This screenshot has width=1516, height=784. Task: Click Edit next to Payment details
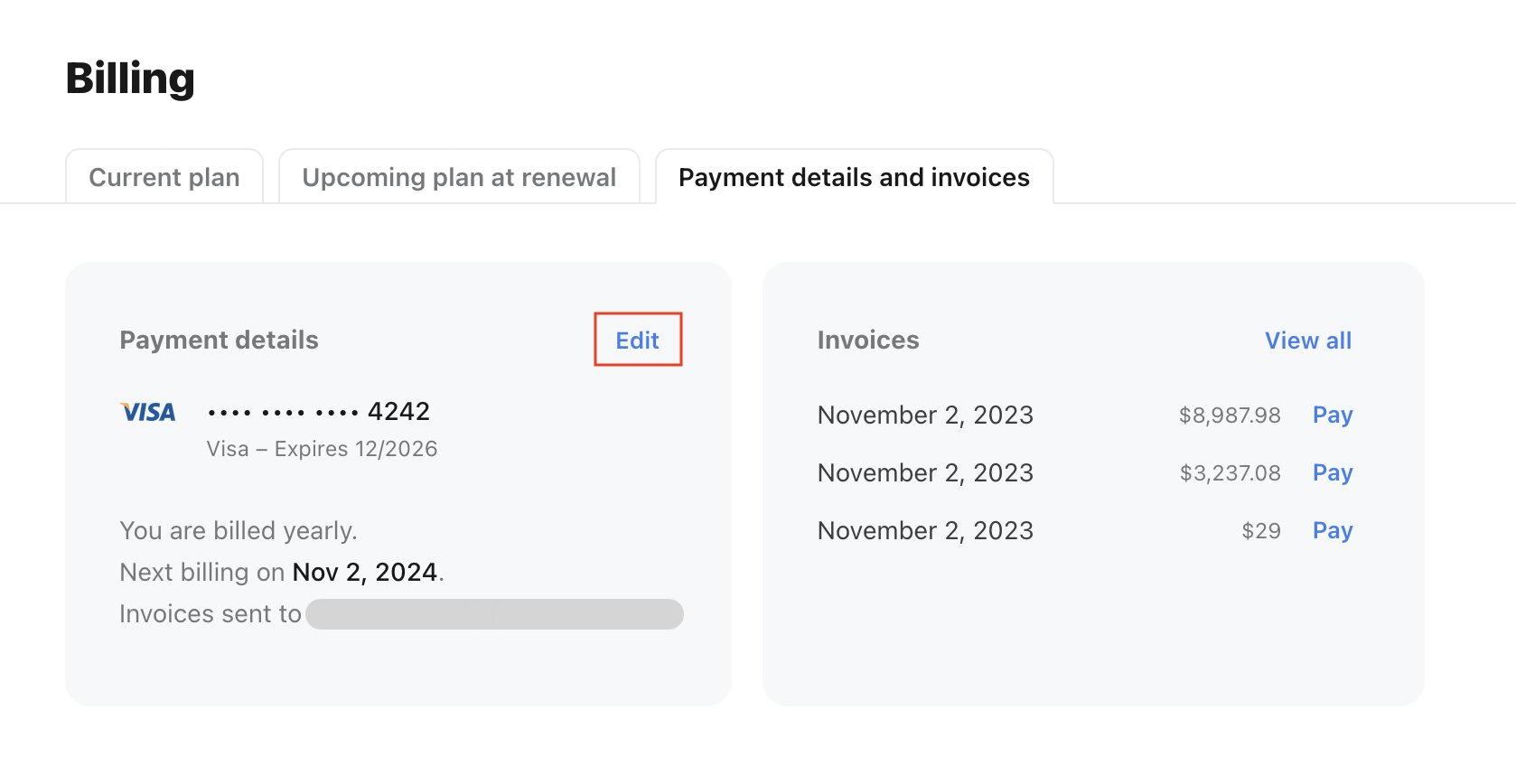638,340
